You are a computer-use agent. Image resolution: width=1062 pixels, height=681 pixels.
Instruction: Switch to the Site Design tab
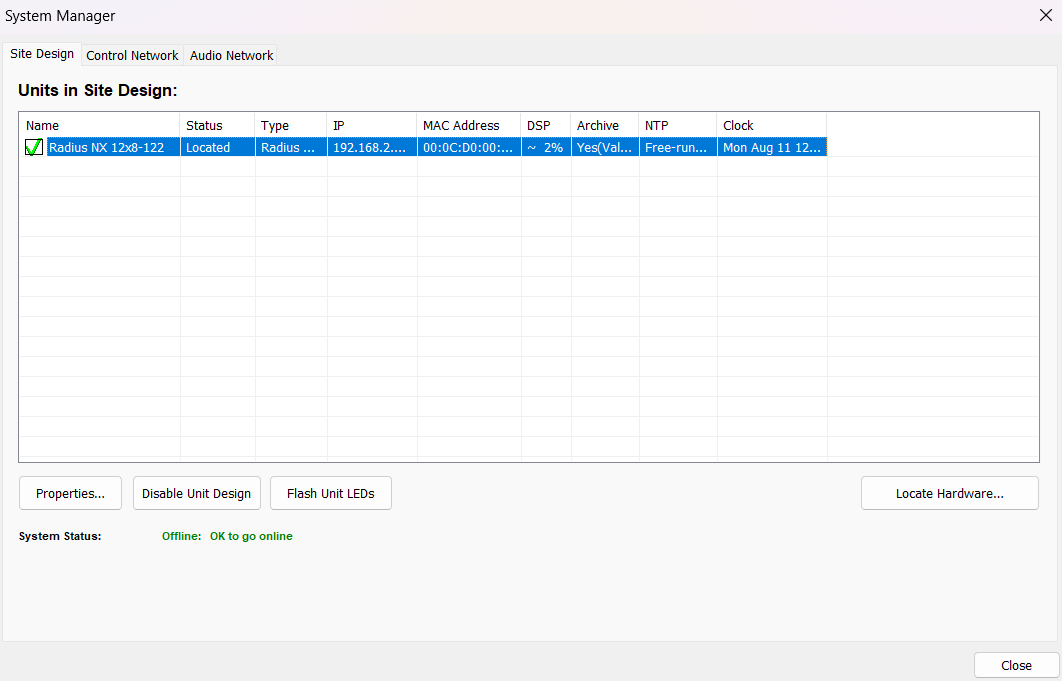pyautogui.click(x=42, y=54)
